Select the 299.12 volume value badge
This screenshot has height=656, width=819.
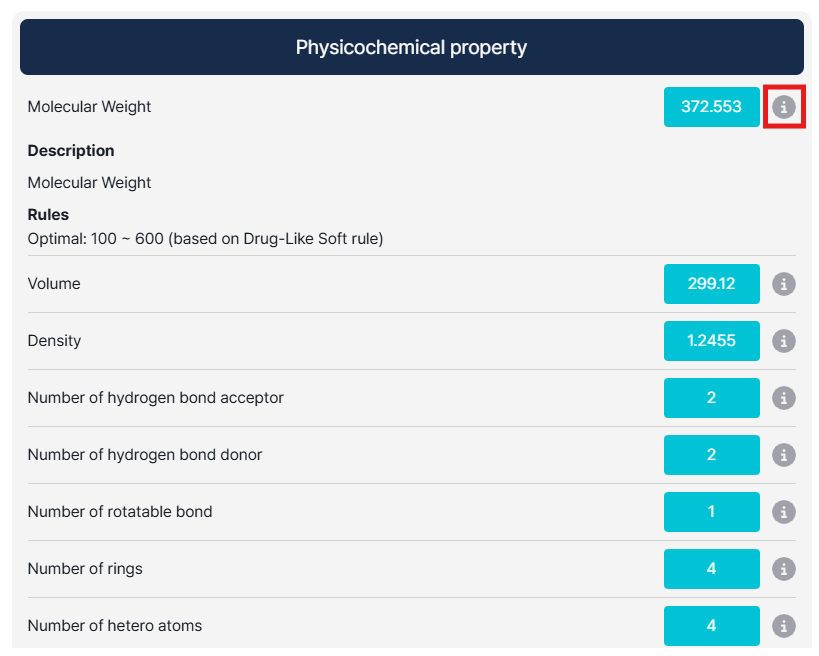click(711, 284)
